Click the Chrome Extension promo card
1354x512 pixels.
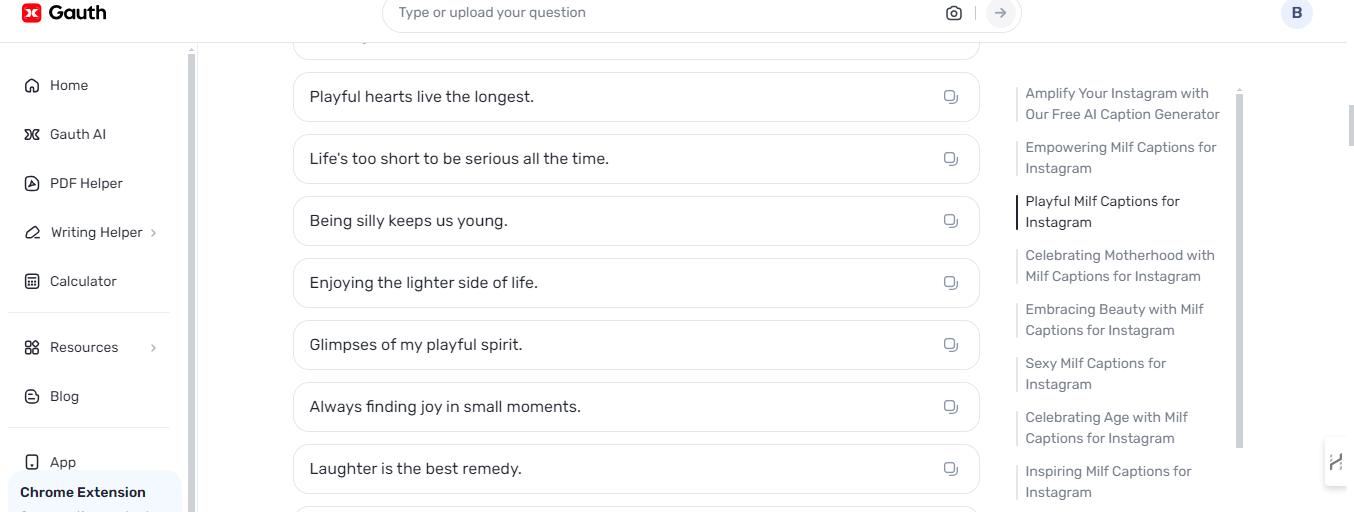[x=94, y=492]
